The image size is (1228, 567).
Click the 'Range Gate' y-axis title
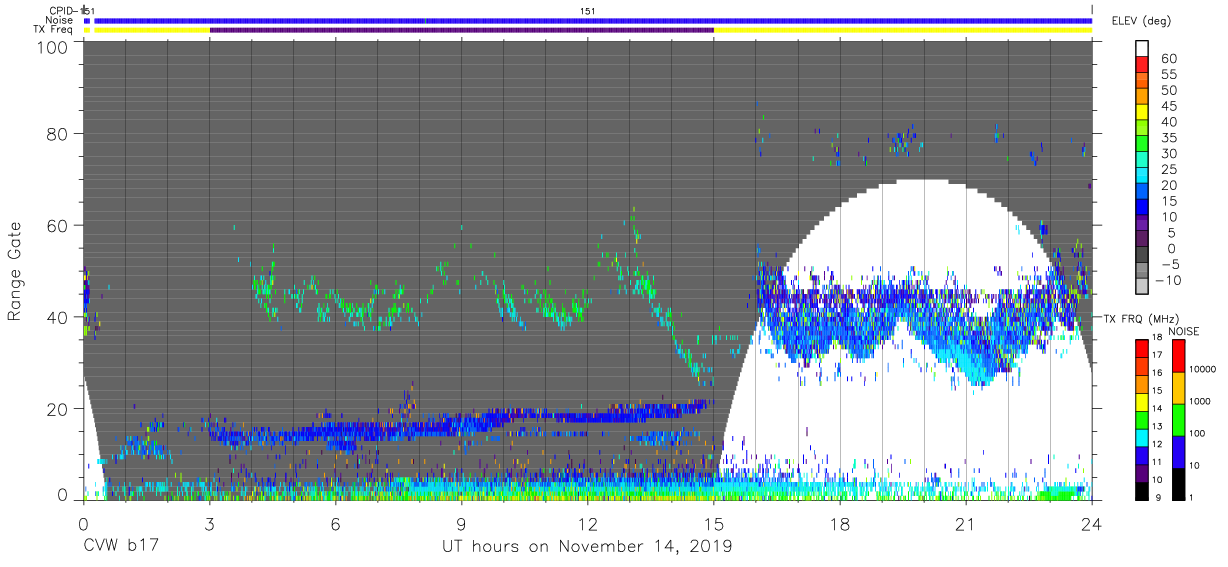(15, 271)
